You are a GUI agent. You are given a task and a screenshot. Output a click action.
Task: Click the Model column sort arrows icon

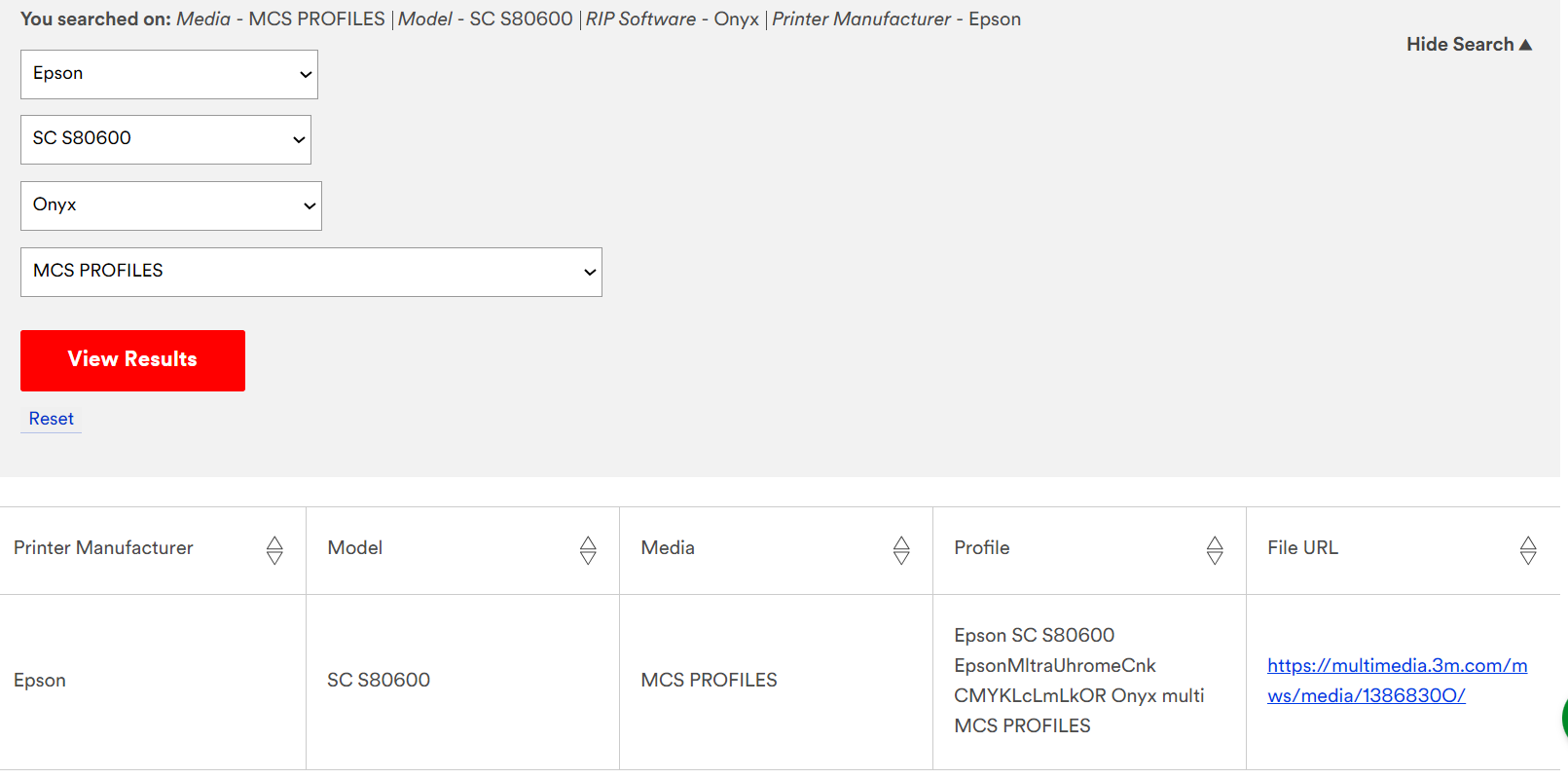(588, 550)
